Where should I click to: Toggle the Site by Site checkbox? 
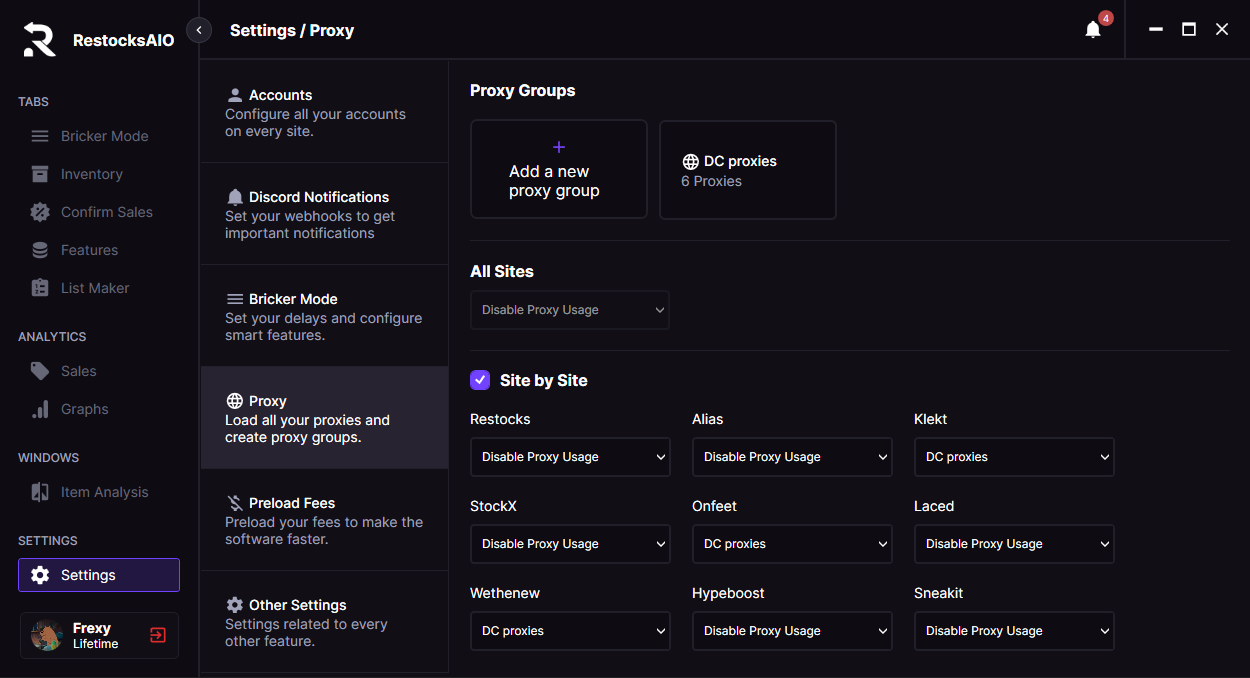tap(480, 380)
